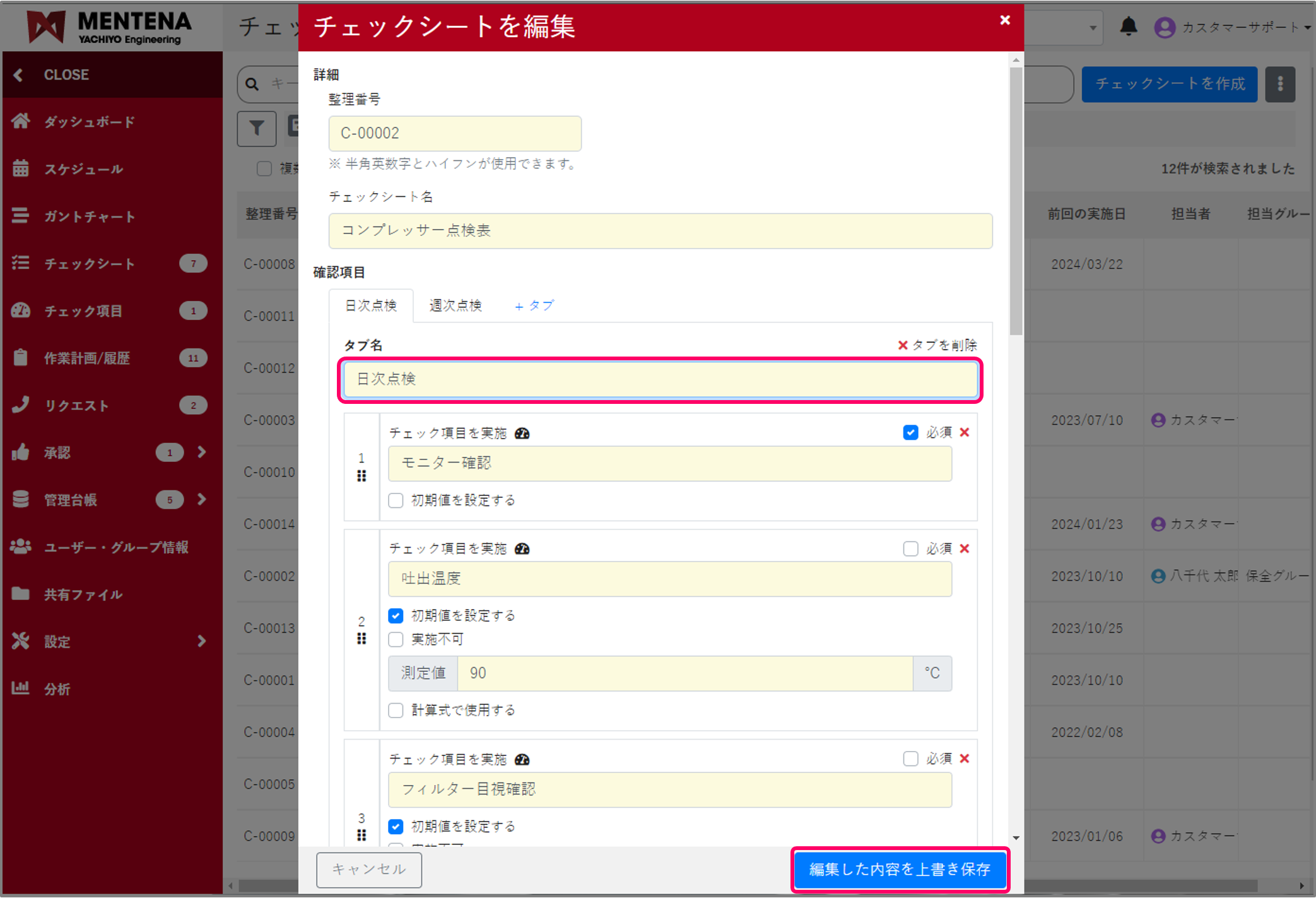Check 計算式で使用する checkbox
The image size is (1316, 898).
[396, 710]
